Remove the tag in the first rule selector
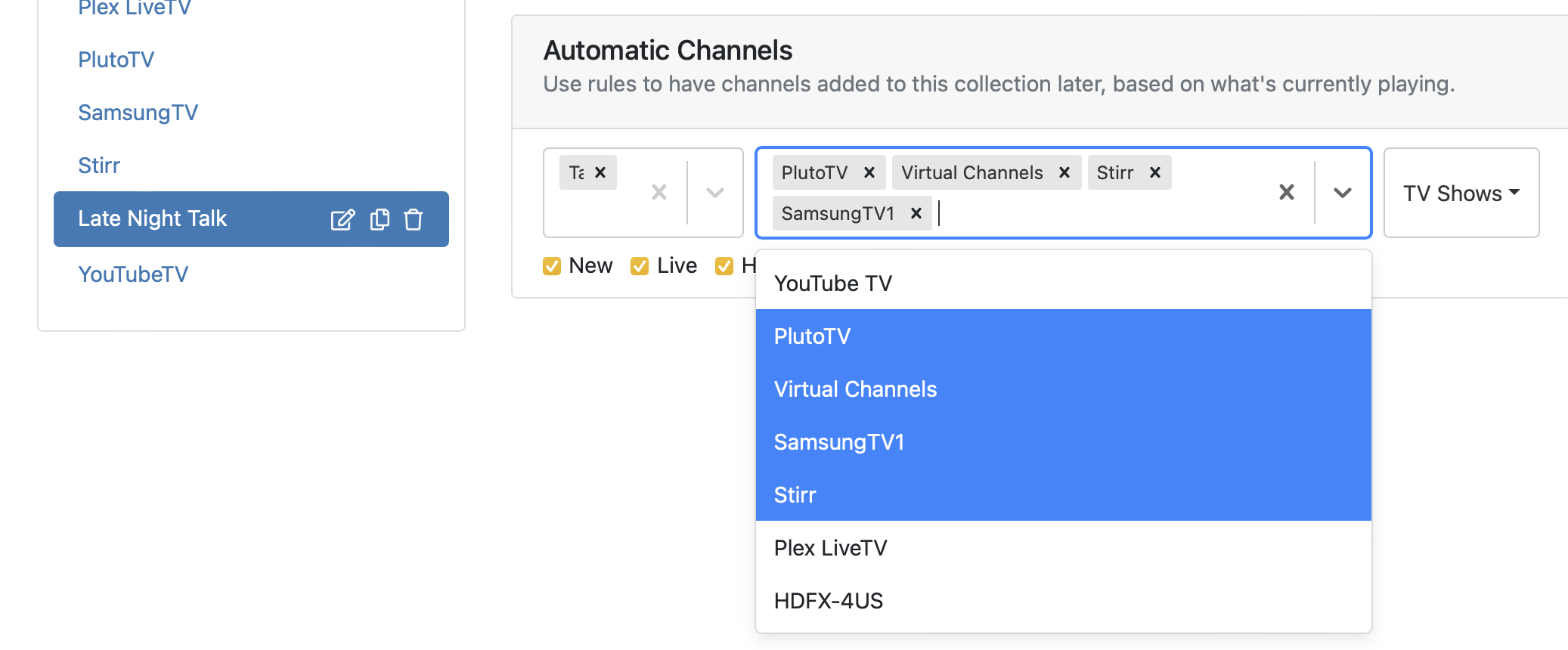Image resolution: width=1568 pixels, height=650 pixels. click(600, 173)
